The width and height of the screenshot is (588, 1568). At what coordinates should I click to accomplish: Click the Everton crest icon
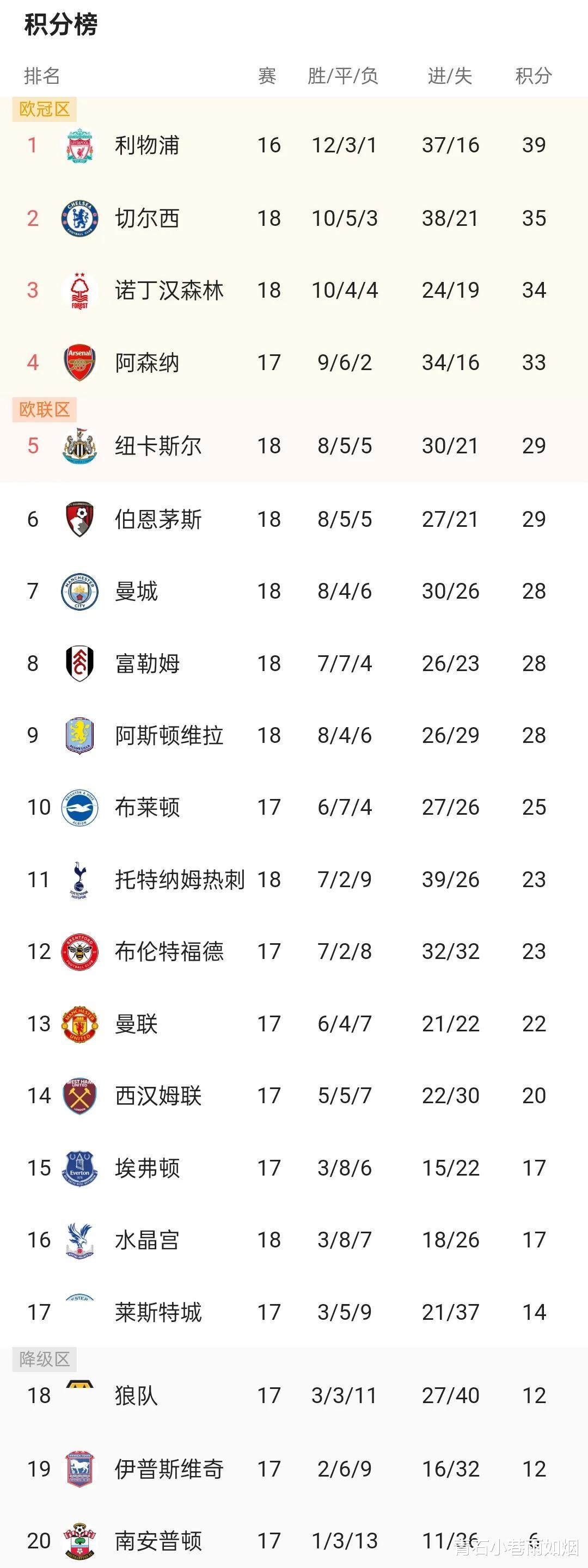coord(79,1169)
